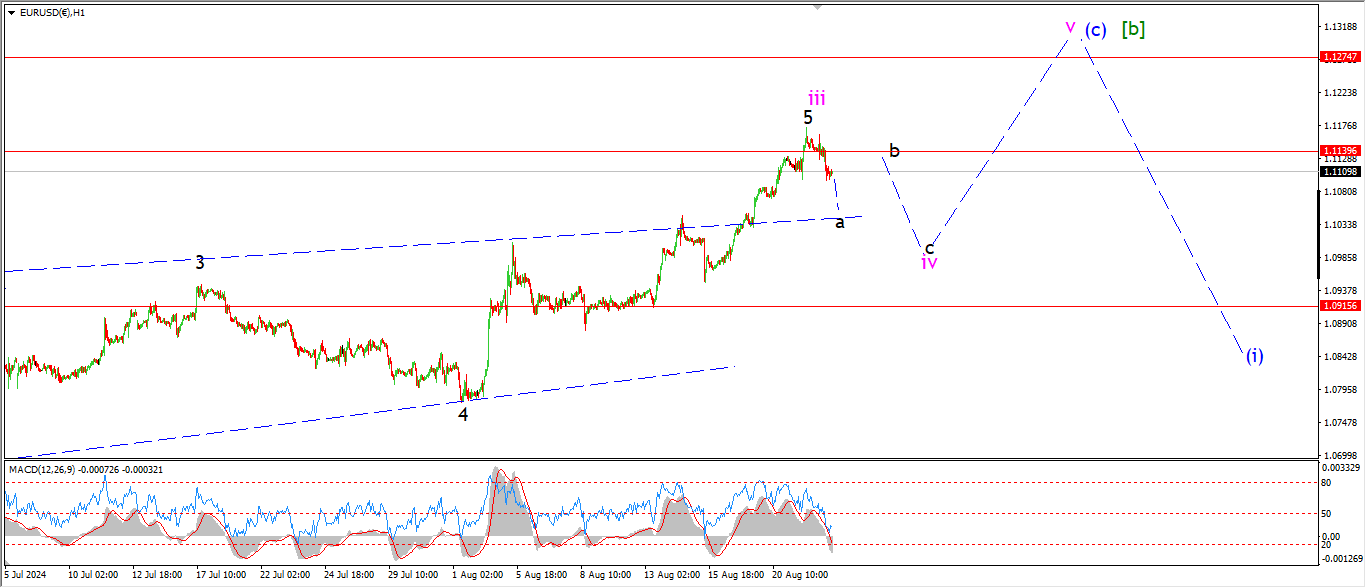
Task: Click the blue '(i)' wave label
Action: point(1254,355)
